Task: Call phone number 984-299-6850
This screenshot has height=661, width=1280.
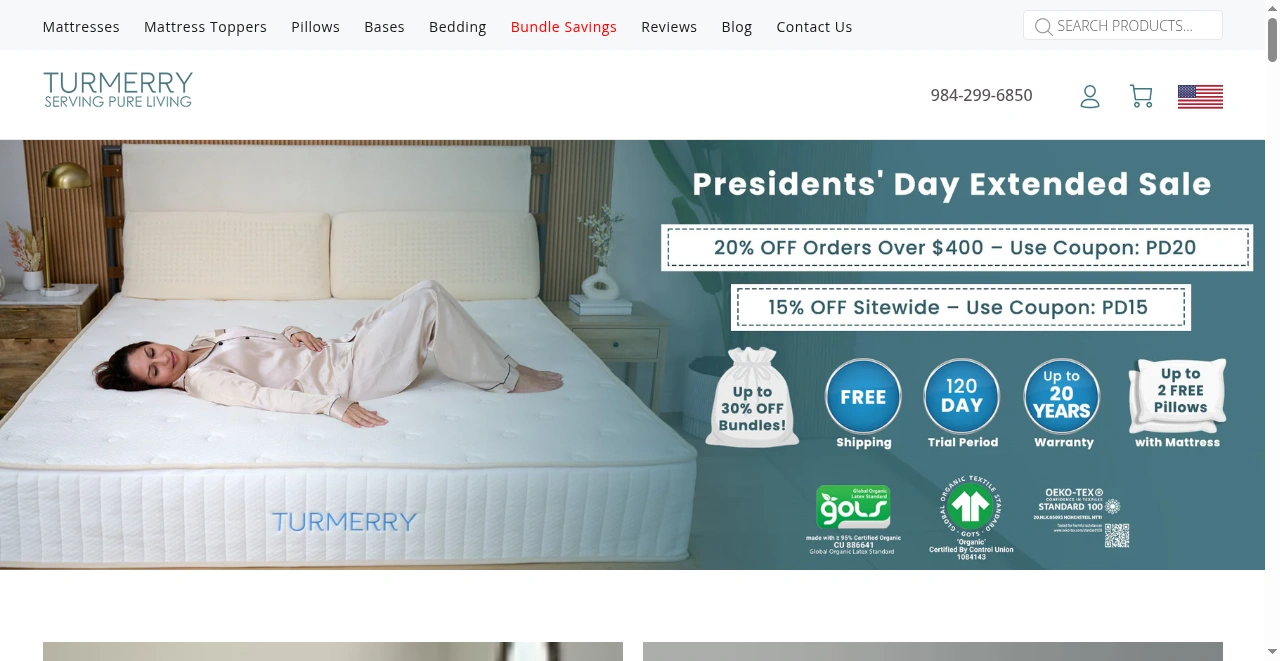Action: 981,96
